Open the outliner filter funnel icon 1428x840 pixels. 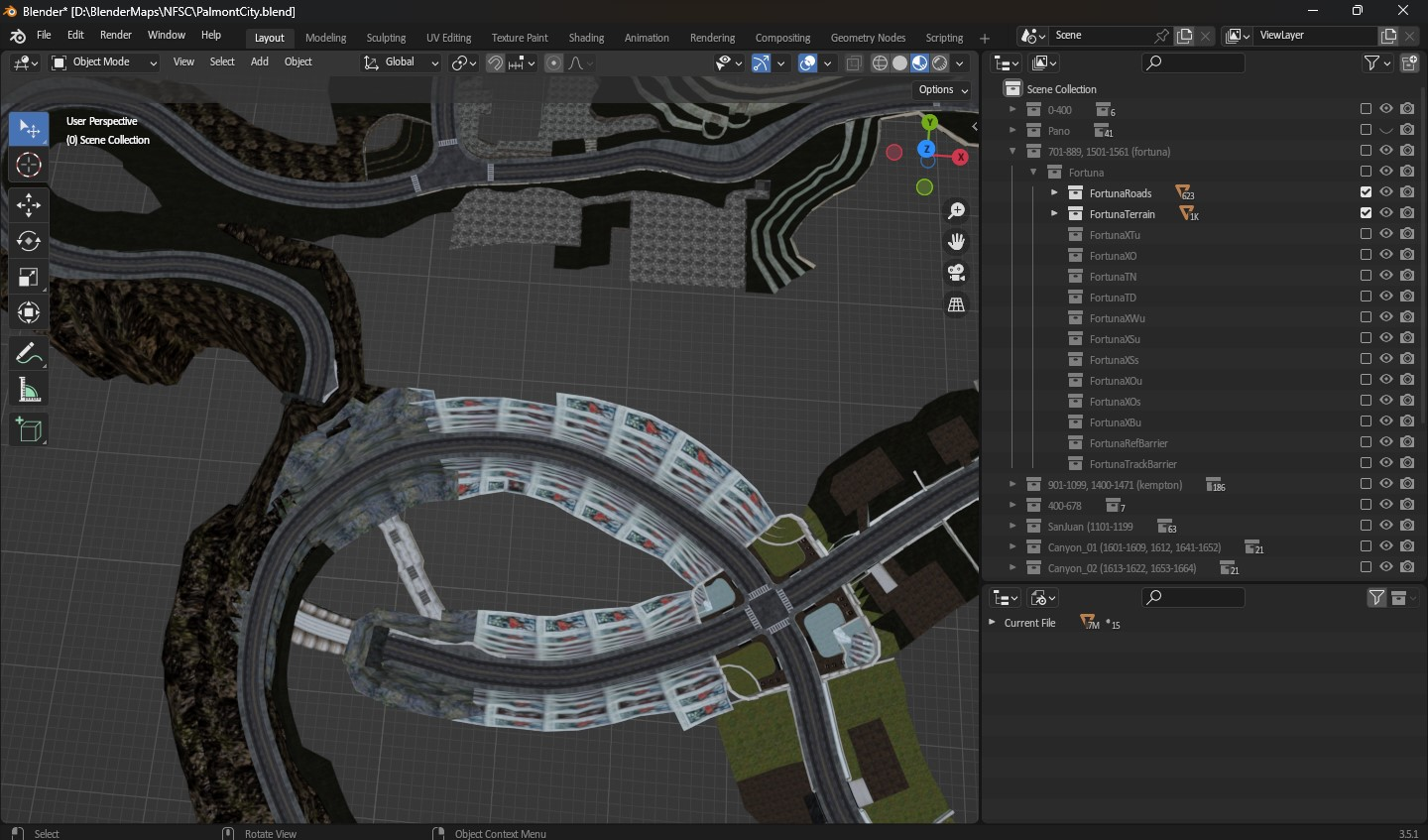1372,62
